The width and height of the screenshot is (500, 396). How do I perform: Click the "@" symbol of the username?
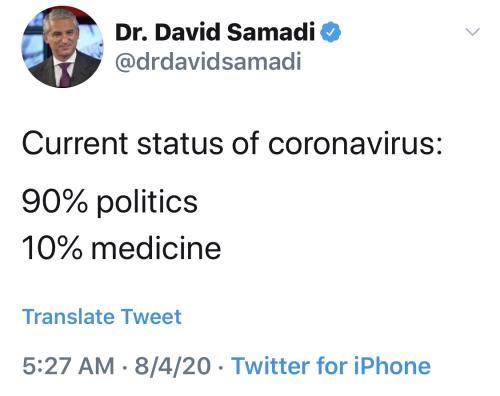click(x=126, y=62)
